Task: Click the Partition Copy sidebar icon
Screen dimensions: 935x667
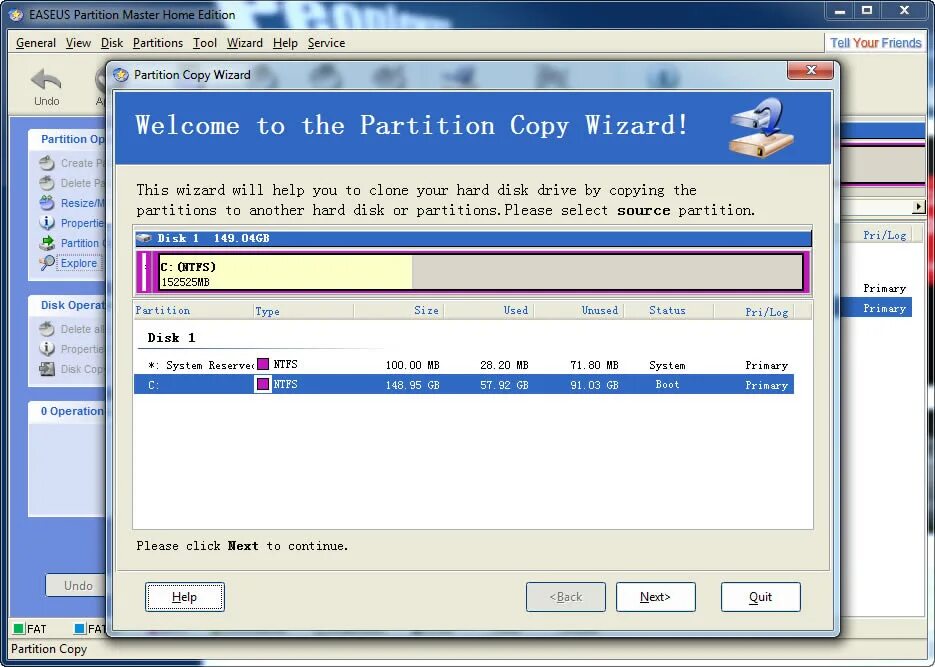Action: 47,243
